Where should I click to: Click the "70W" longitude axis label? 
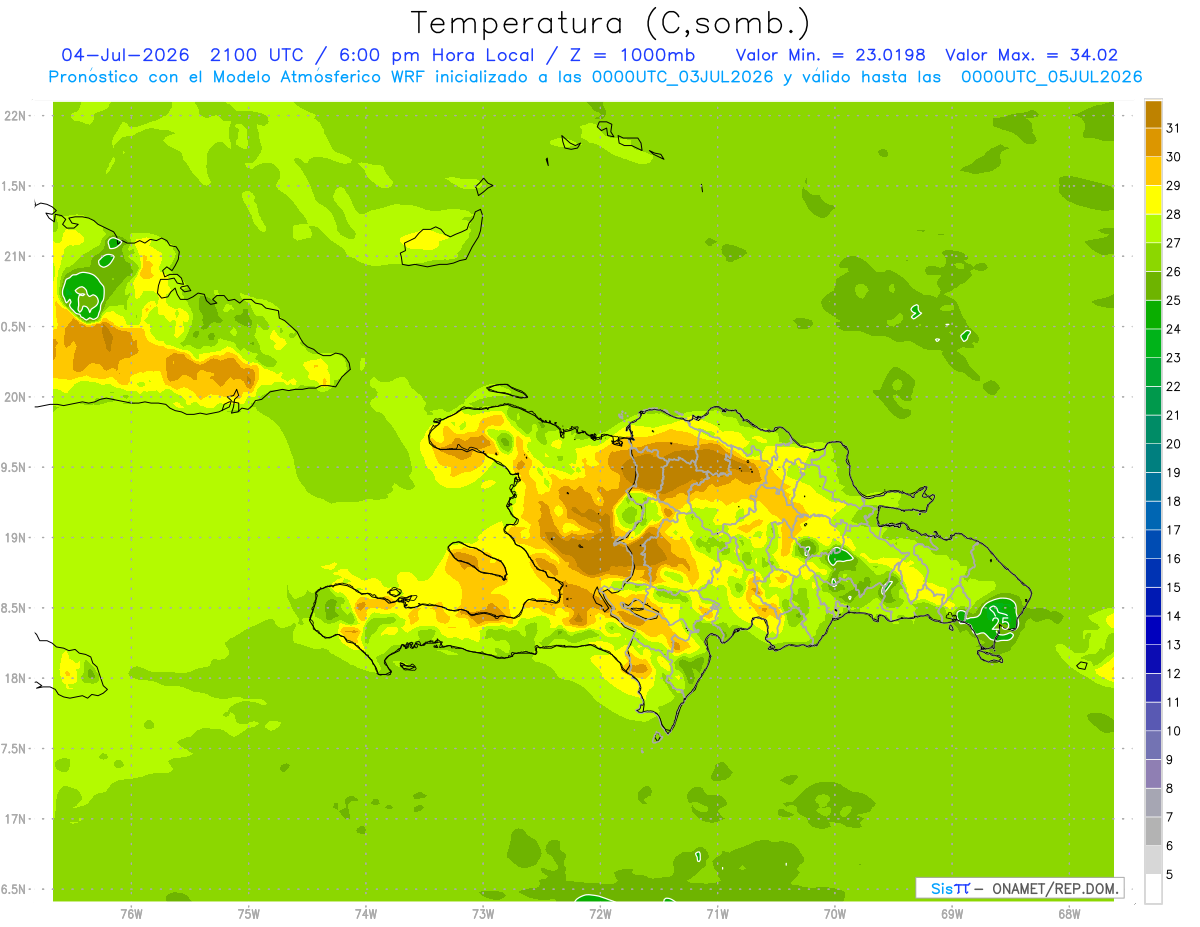[x=835, y=914]
